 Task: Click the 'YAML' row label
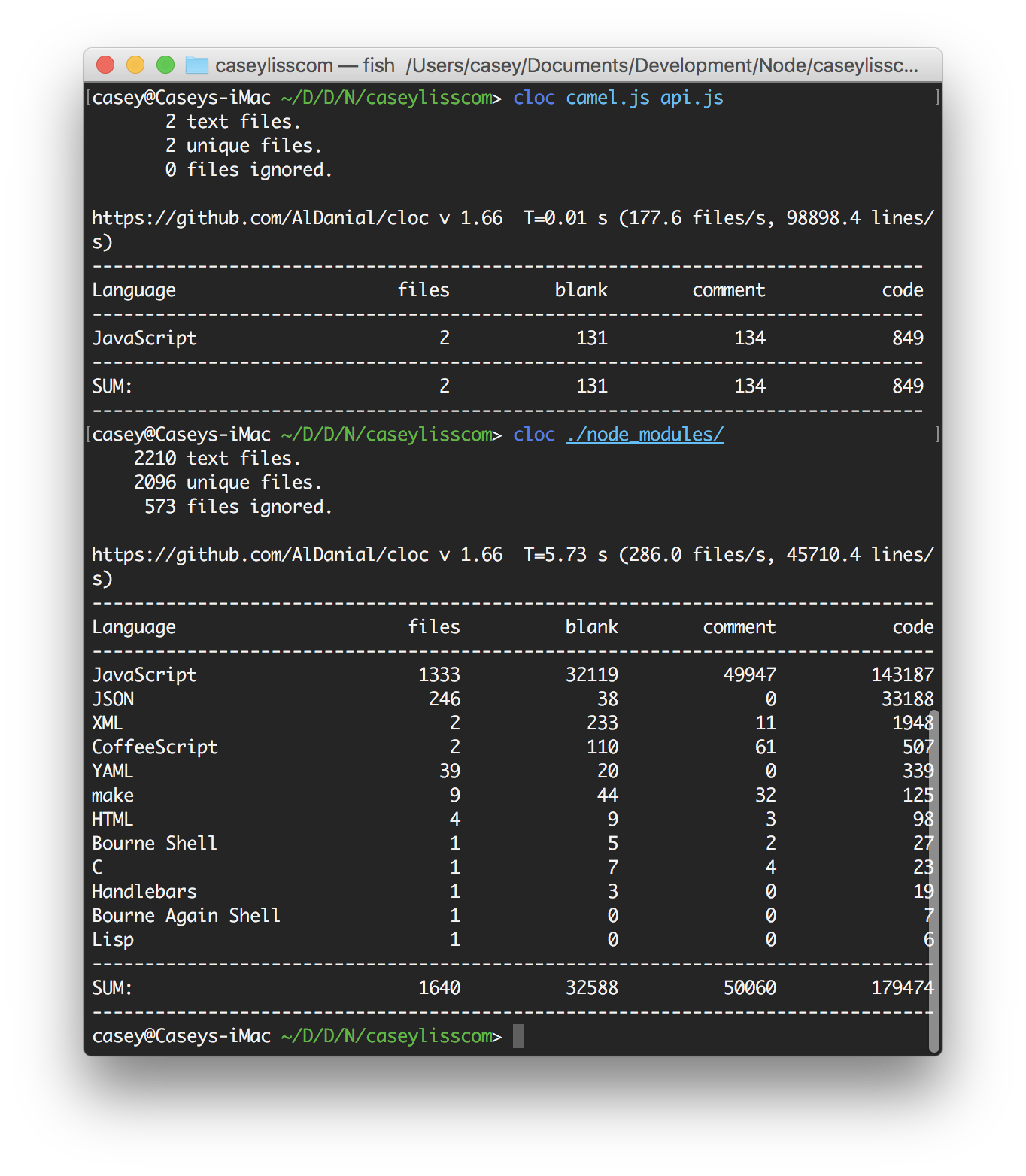[x=112, y=771]
